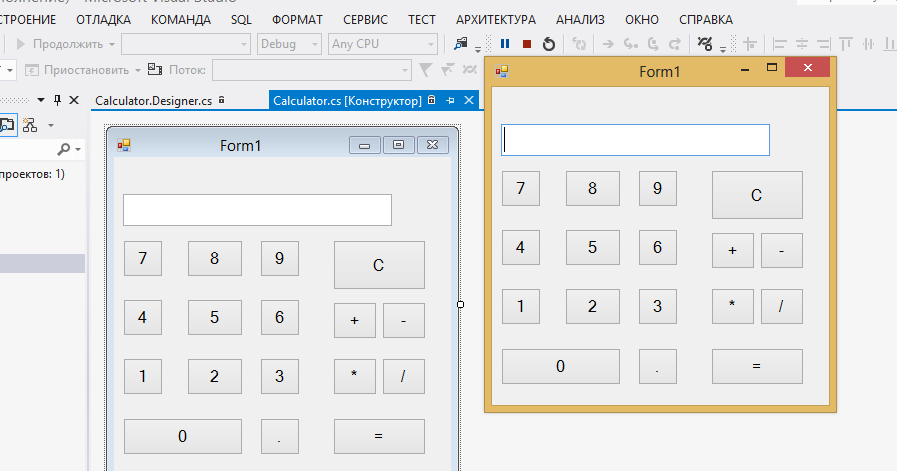Open the overflow arrow after the Find in Files icon
The height and width of the screenshot is (471, 897).
[x=478, y=49]
